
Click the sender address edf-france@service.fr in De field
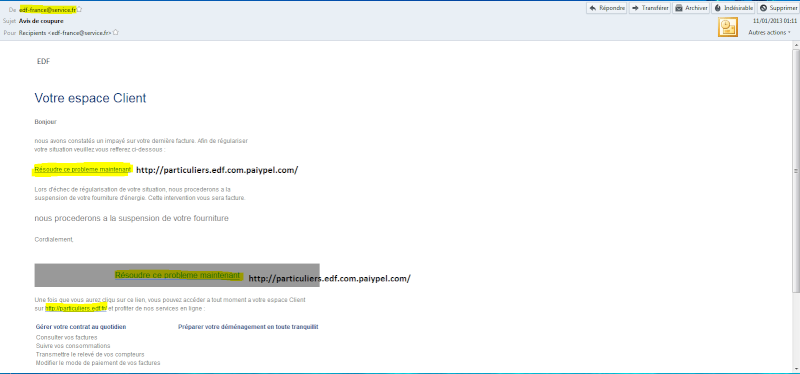tap(47, 10)
